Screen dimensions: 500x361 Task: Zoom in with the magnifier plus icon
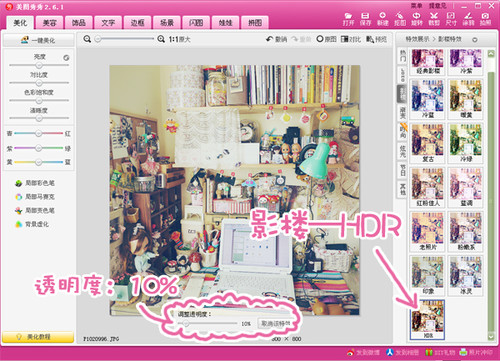(161, 39)
